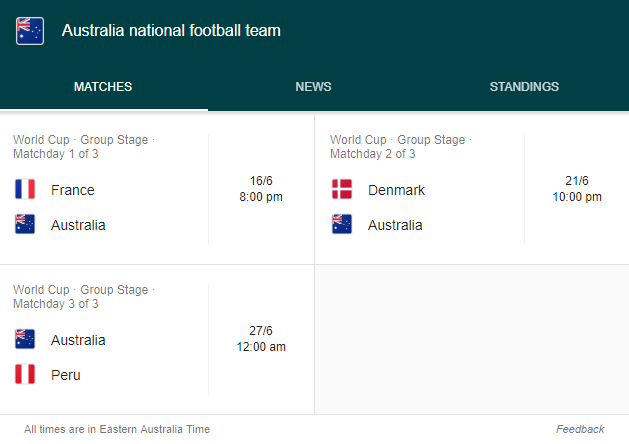Image resolution: width=629 pixels, height=444 pixels.
Task: Open the STANDINGS tab
Action: click(x=524, y=87)
